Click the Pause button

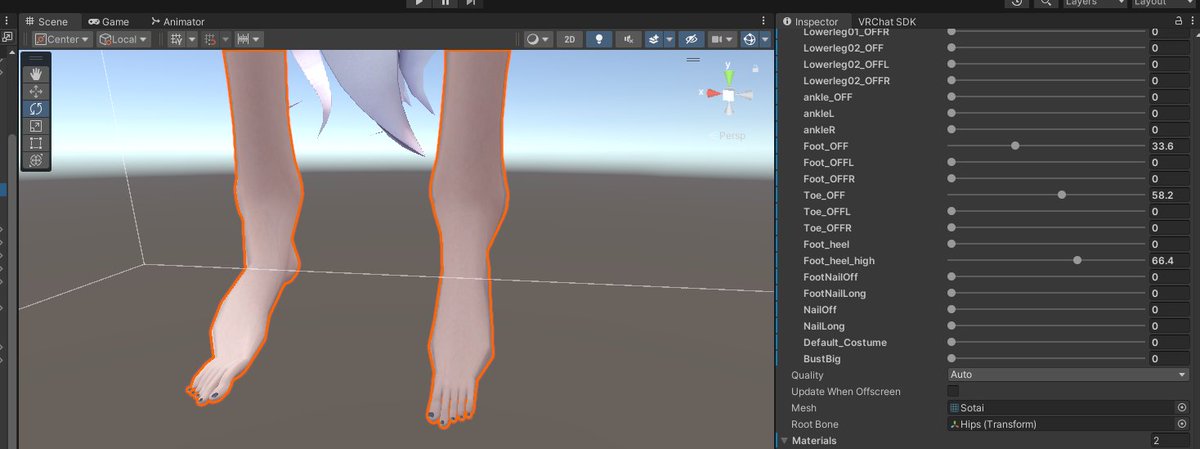tap(444, 3)
